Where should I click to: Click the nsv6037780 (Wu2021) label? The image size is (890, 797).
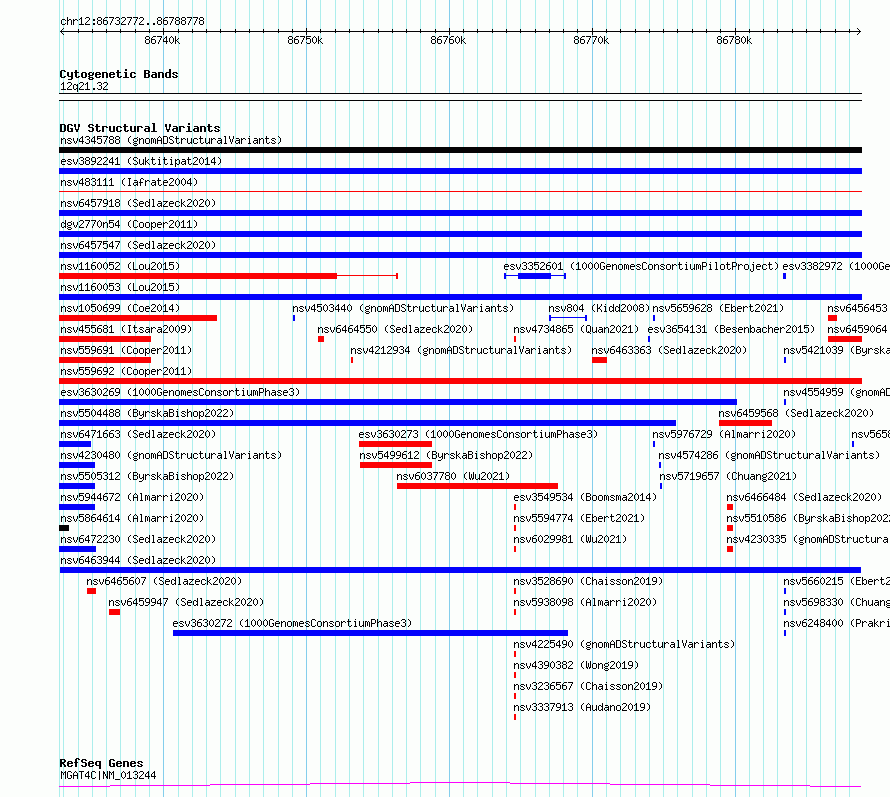click(x=453, y=476)
